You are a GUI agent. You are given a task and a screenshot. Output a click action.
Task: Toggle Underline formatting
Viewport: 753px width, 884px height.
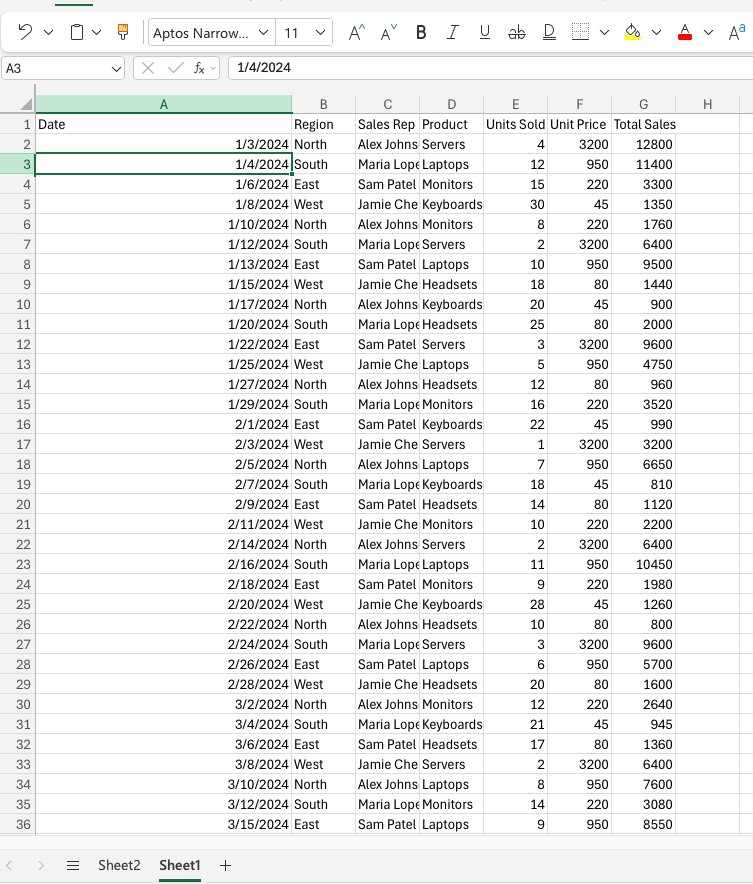tap(484, 33)
